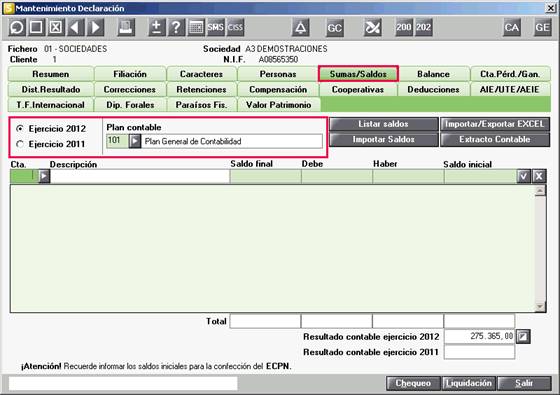This screenshot has height=395, width=560.
Task: Go to previous record with left arrow
Action: pos(75,28)
